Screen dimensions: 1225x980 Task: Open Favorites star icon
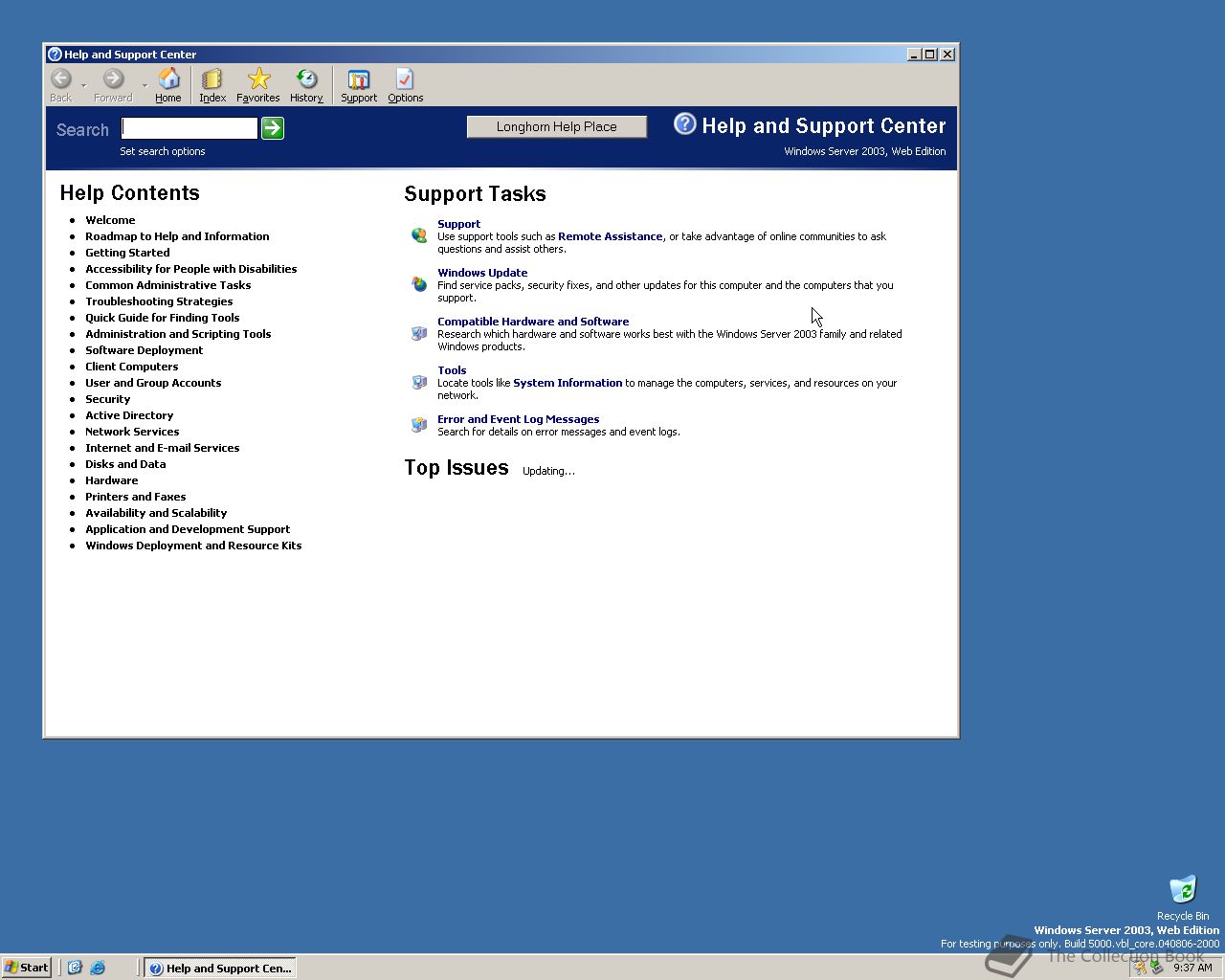pos(258,78)
